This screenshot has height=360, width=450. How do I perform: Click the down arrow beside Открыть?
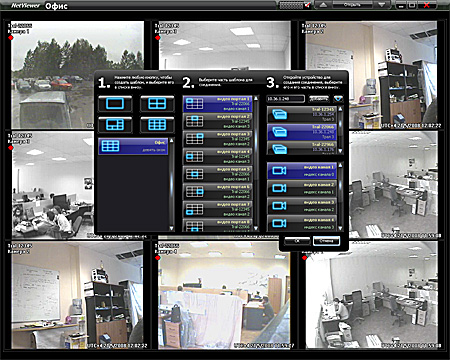(382, 5)
